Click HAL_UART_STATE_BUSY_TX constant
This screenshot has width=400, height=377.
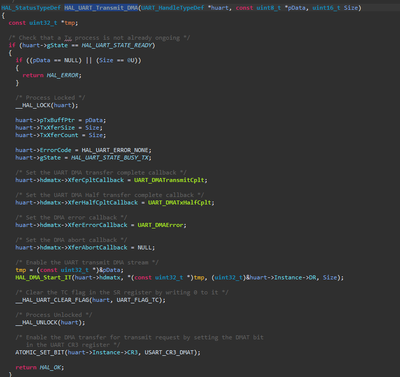pyautogui.click(x=110, y=158)
